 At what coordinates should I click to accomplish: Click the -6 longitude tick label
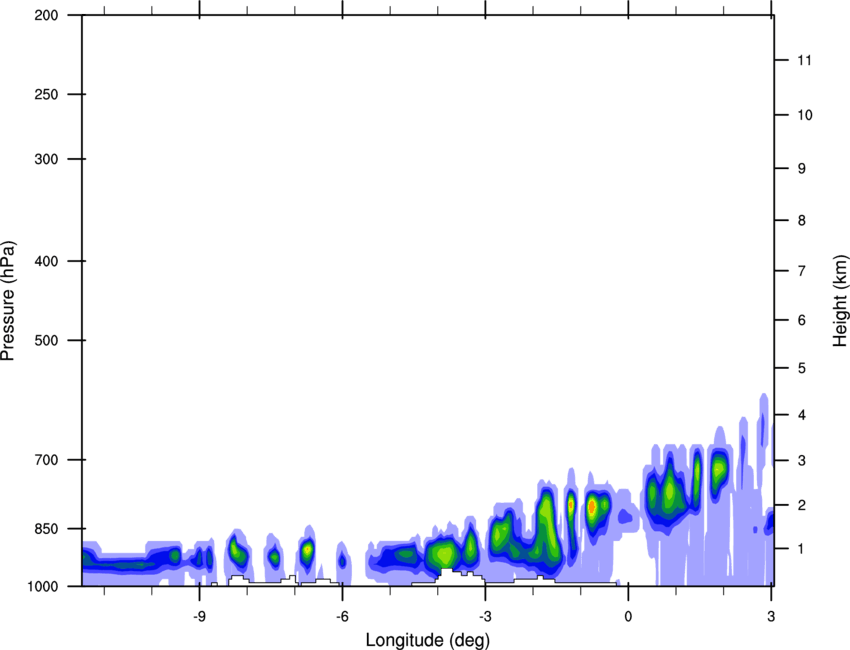click(342, 616)
